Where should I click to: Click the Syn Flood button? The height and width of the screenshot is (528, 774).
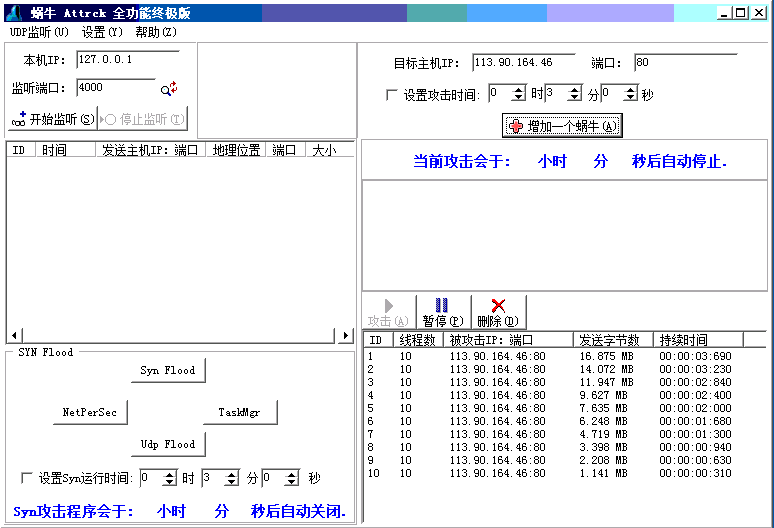(x=168, y=370)
